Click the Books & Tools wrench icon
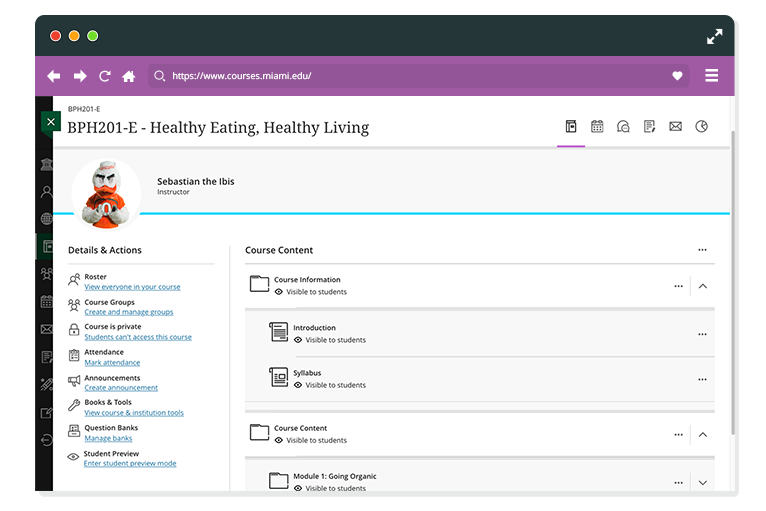Screen dimensions: 766x511 coord(74,405)
